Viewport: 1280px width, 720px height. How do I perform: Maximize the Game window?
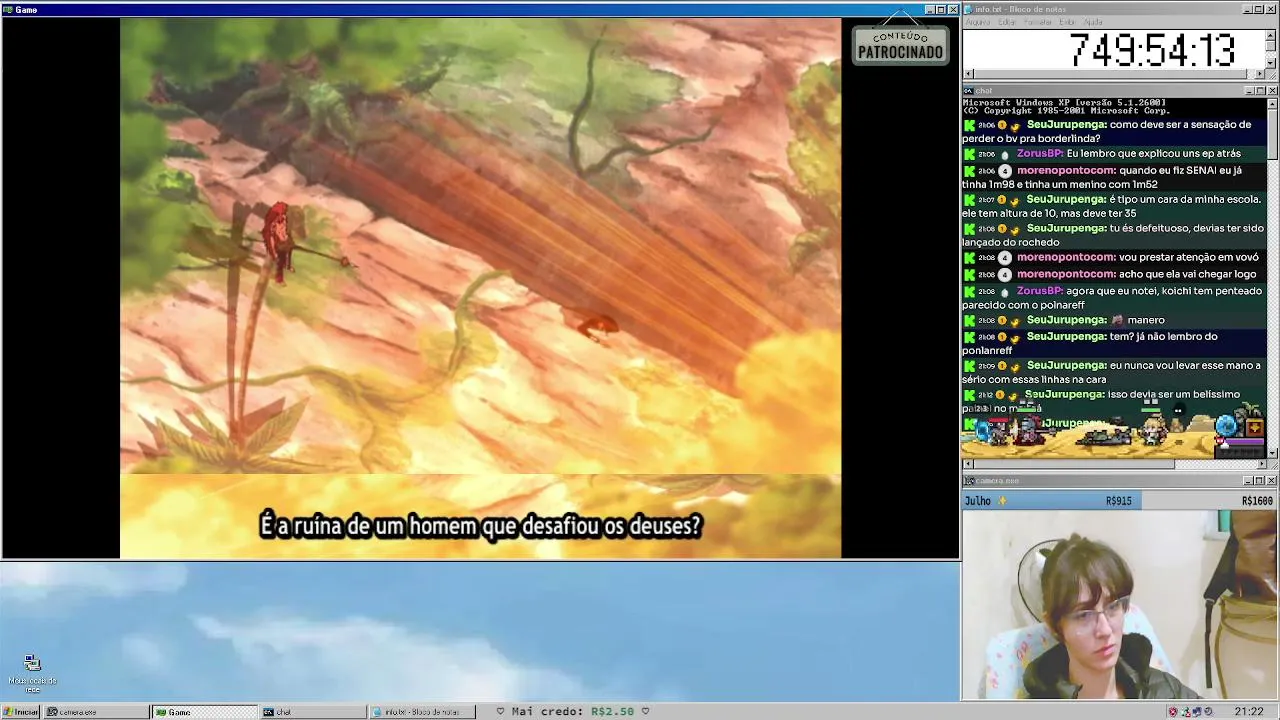(x=941, y=10)
